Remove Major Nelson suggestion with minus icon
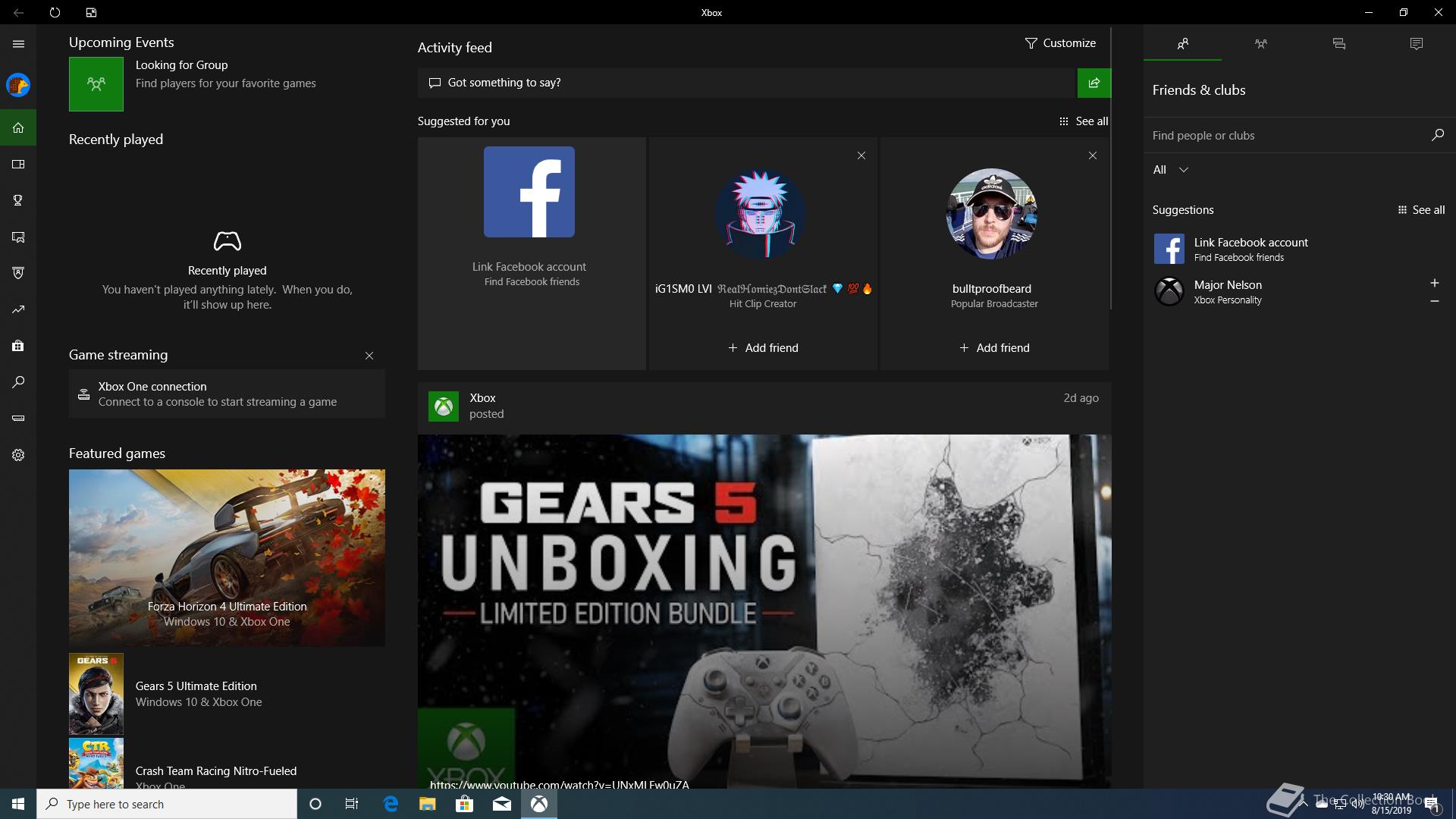The height and width of the screenshot is (819, 1456). [x=1434, y=301]
